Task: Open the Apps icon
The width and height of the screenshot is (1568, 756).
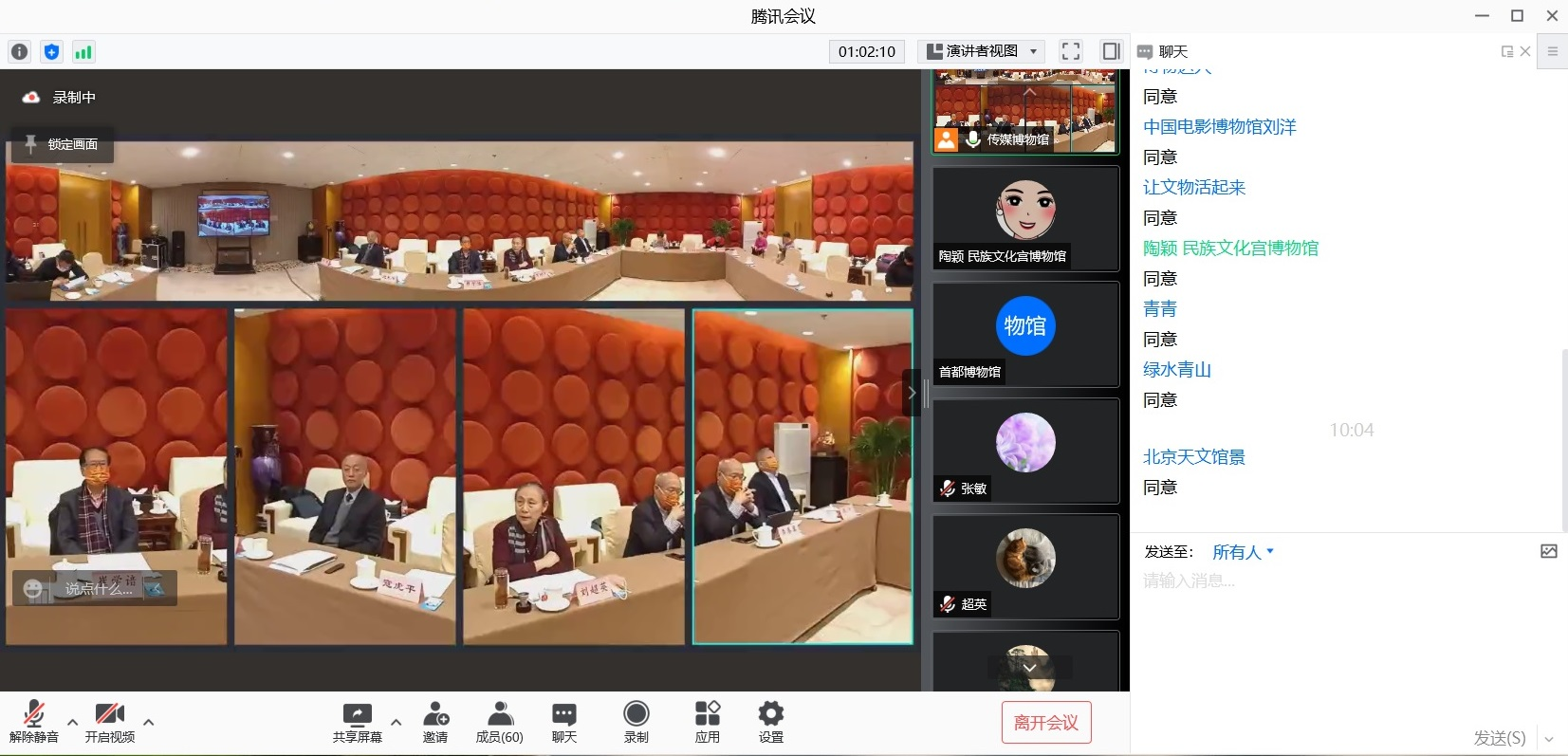Action: click(x=707, y=722)
